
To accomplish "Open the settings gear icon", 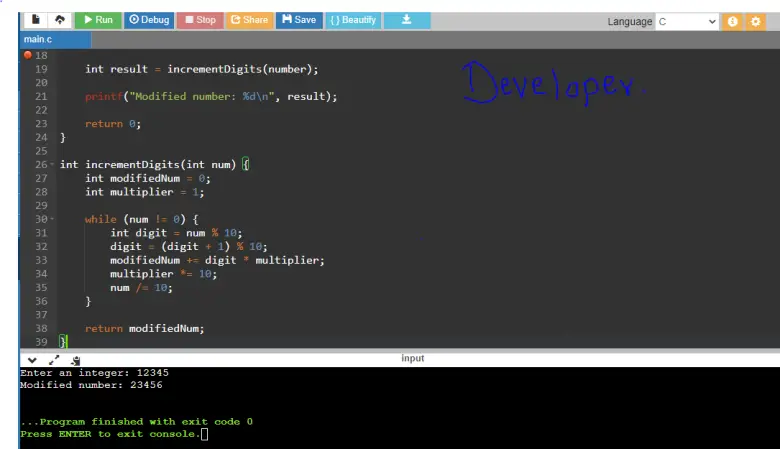I will [x=756, y=21].
